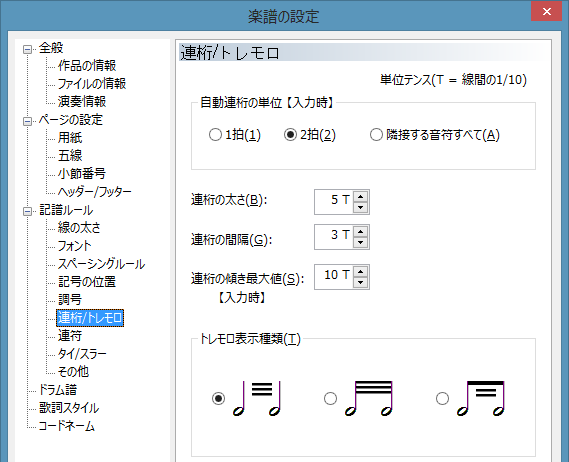Open the タイ/スラー settings page

[x=82, y=354]
